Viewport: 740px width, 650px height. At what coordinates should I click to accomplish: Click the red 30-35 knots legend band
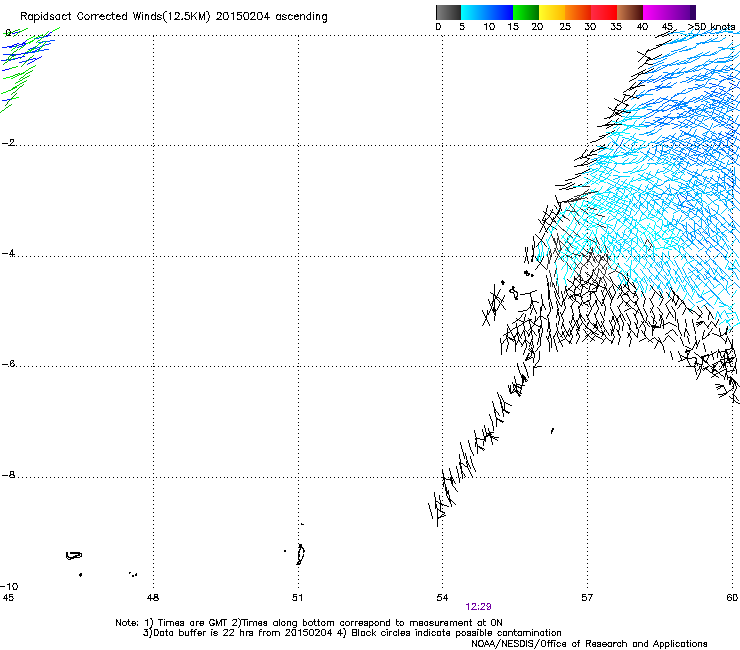[x=604, y=12]
